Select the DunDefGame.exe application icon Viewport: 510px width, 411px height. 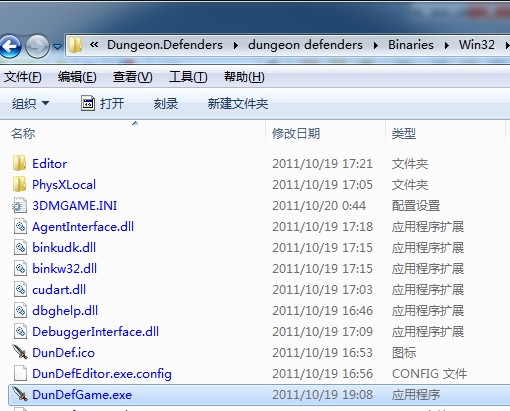(20, 394)
